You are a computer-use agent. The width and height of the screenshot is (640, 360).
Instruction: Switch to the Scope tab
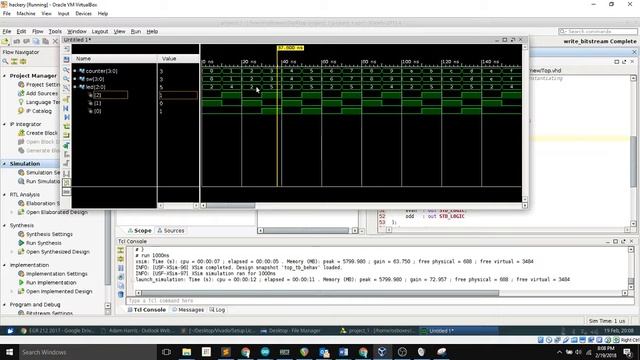140,231
